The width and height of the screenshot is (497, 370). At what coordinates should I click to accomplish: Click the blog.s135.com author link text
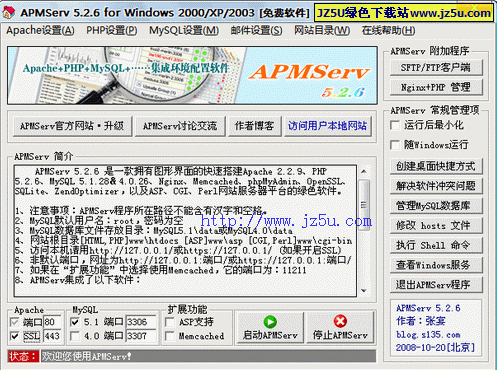tap(428, 334)
